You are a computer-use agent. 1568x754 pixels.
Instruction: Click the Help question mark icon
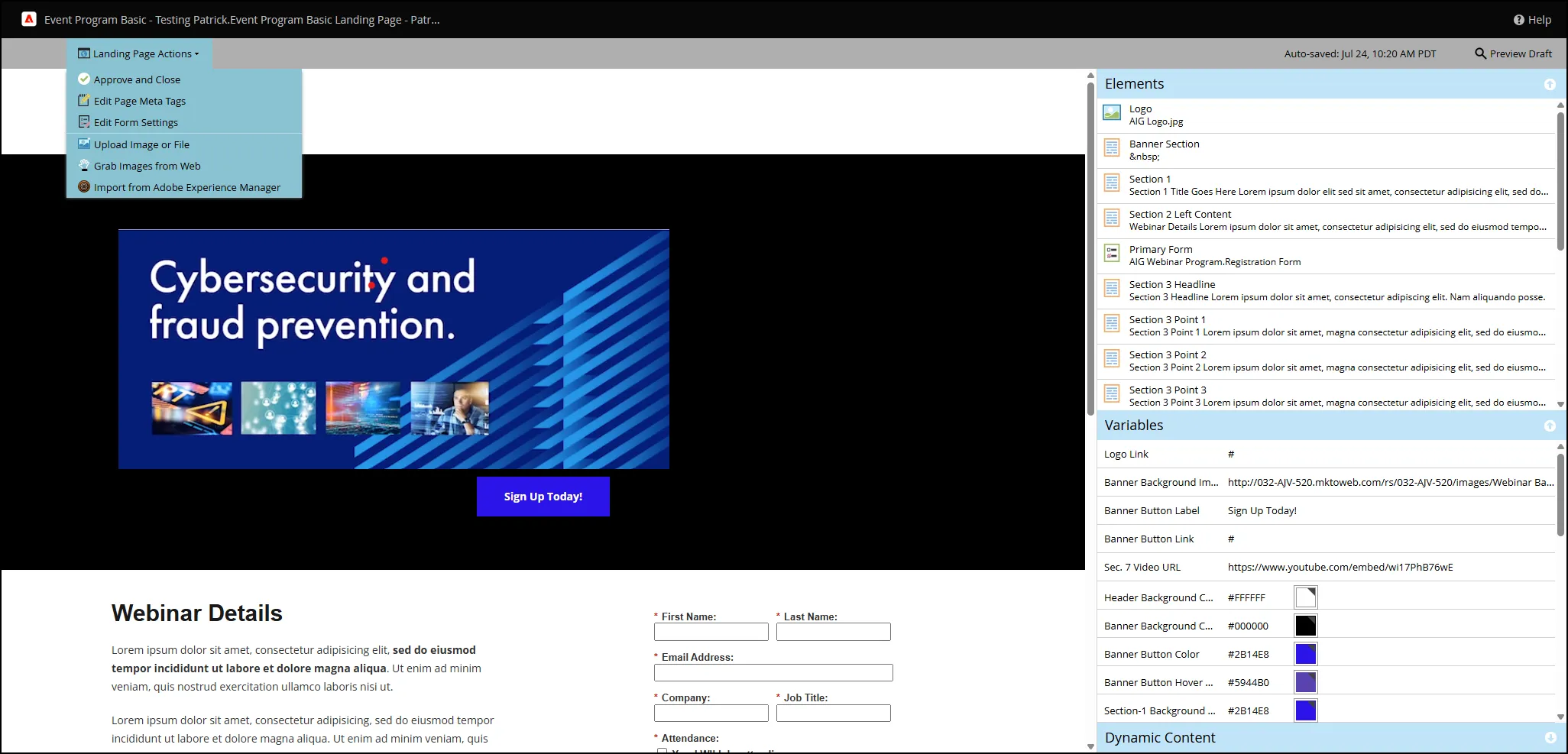[x=1518, y=20]
